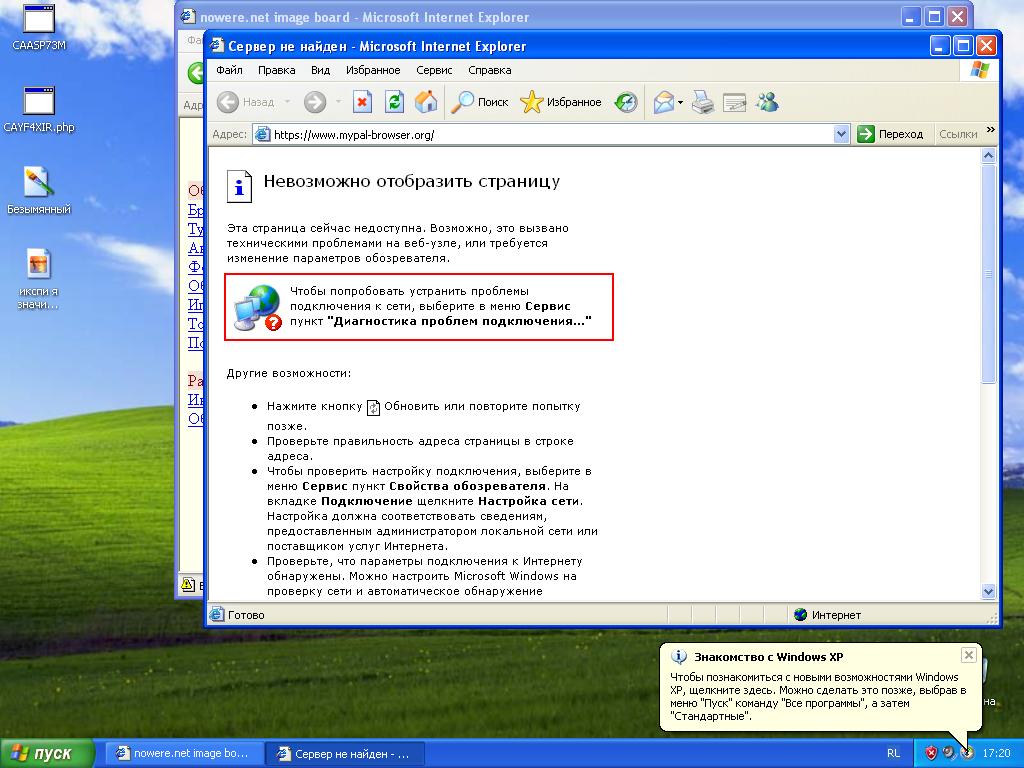Screen dimensions: 1024x768
Task: Open the Mail button dropdown arrow
Action: 680,102
